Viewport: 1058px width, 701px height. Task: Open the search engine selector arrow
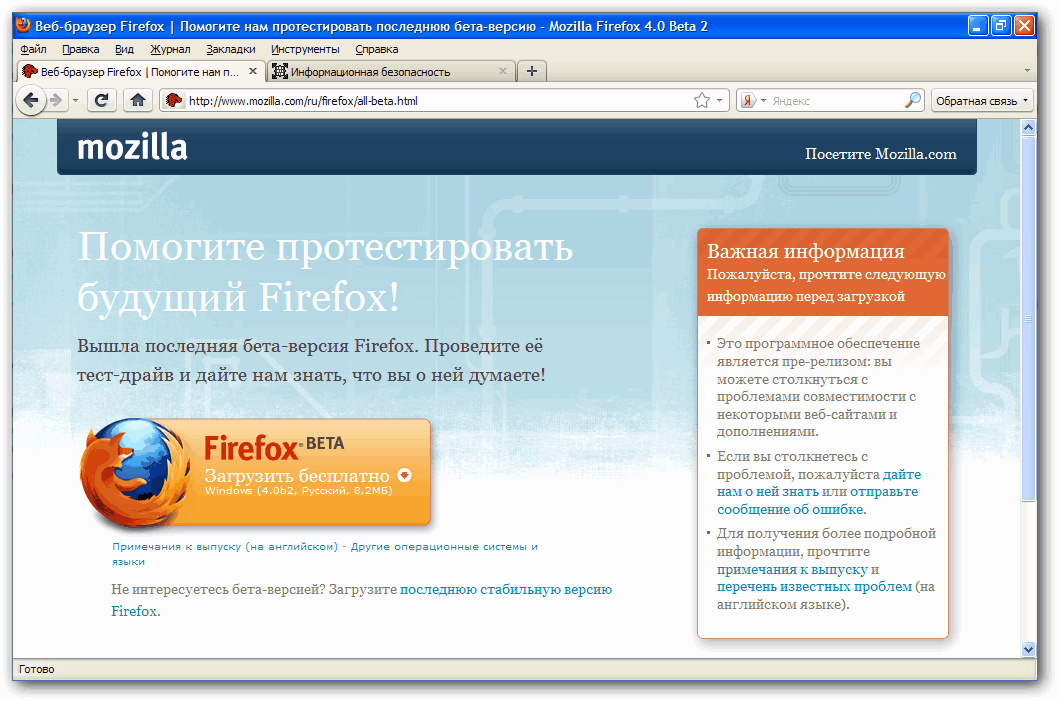point(763,101)
